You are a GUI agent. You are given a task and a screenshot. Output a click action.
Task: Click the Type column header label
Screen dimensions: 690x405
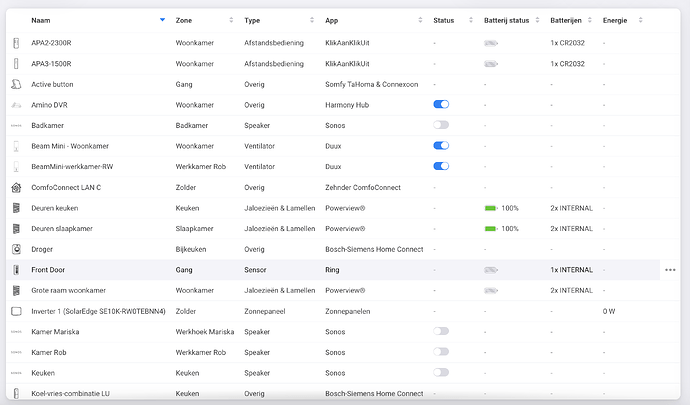tap(252, 20)
